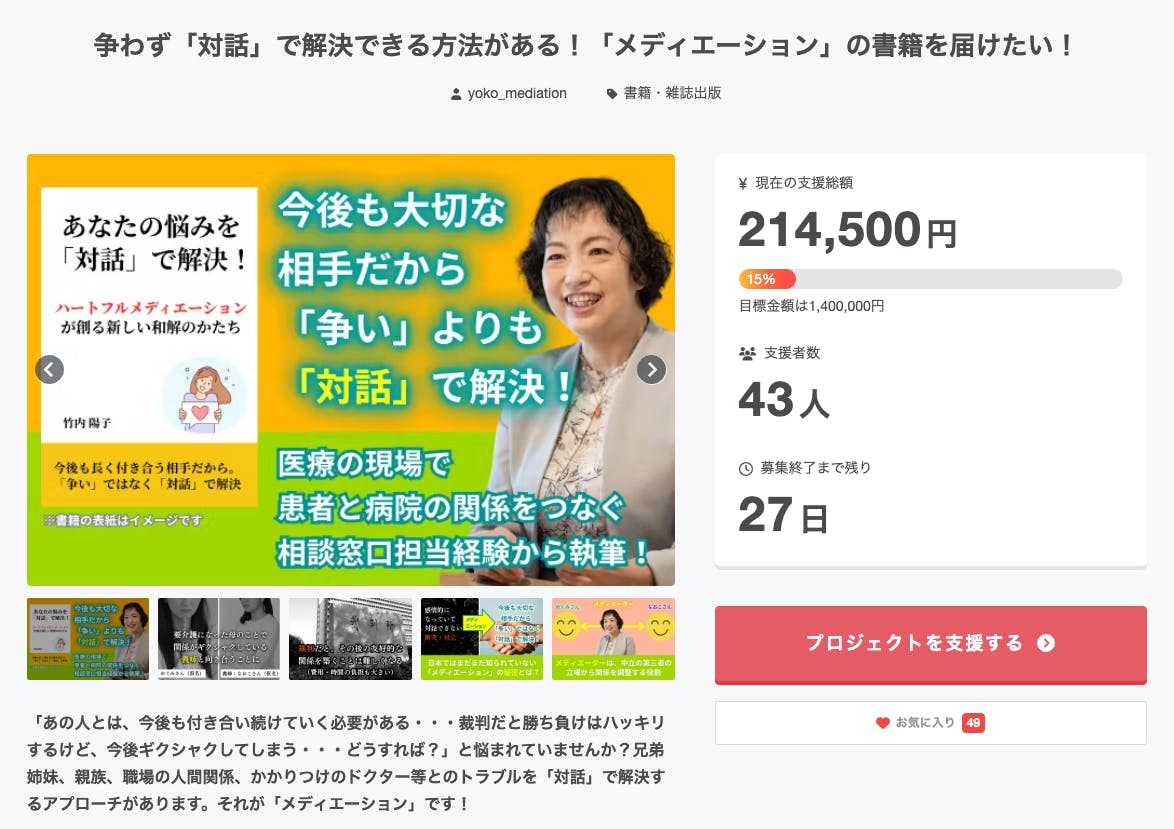Add project to お気に入り favorites
This screenshot has height=829, width=1174.
point(931,723)
